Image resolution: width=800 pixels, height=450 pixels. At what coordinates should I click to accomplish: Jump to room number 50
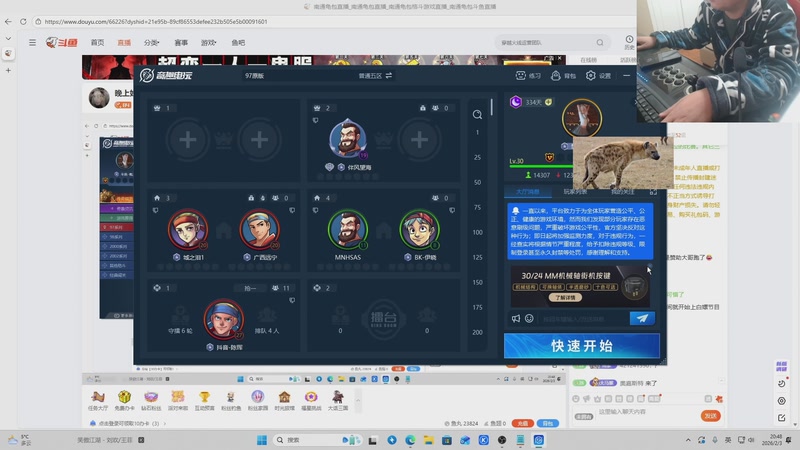pyautogui.click(x=477, y=182)
